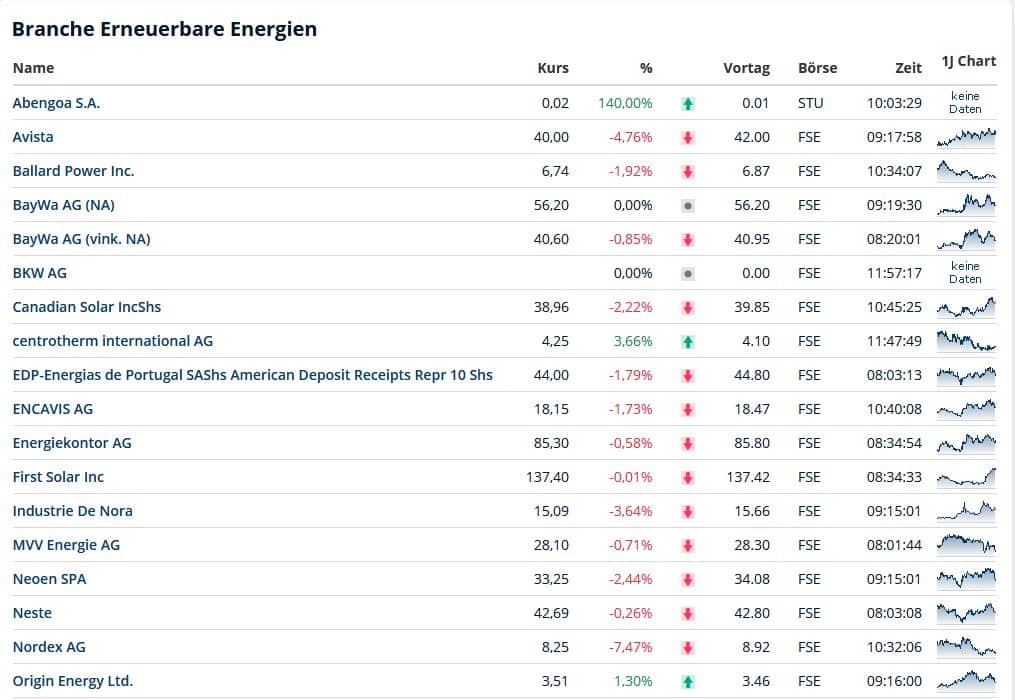The height and width of the screenshot is (700, 1015).
Task: Click the 1J Chart column header
Action: tap(968, 62)
